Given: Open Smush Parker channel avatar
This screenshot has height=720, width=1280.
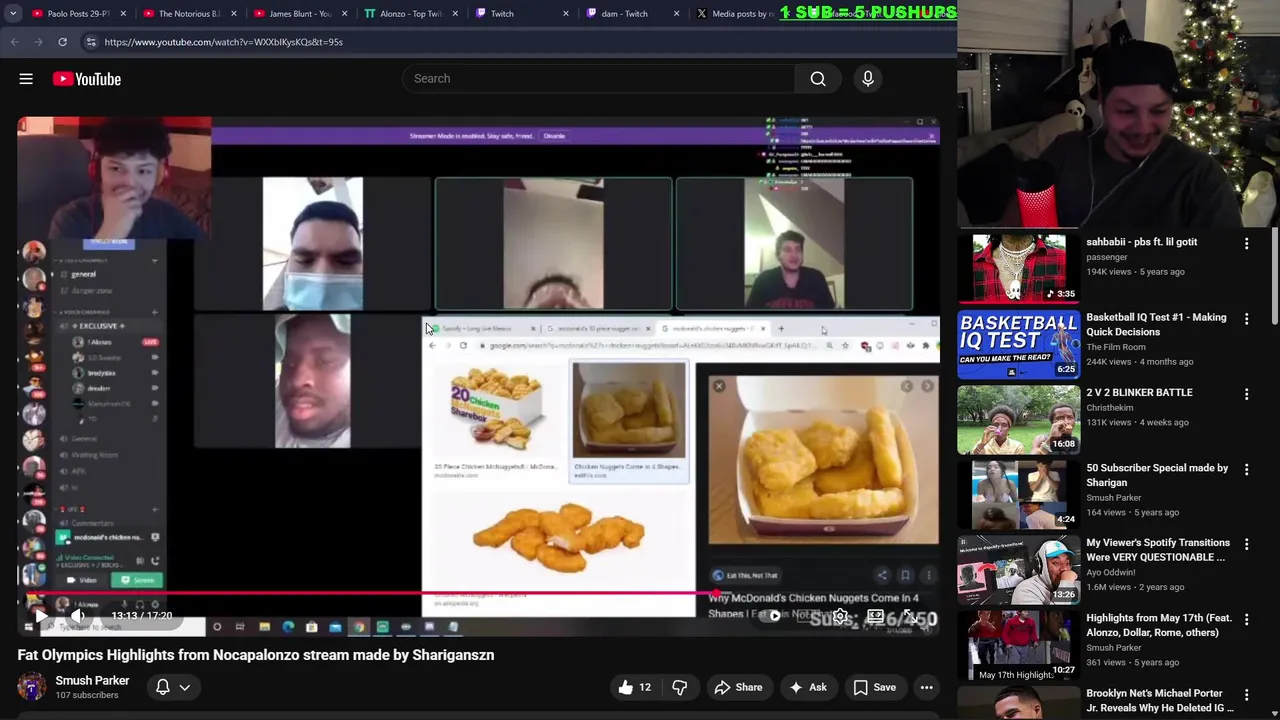Looking at the screenshot, I should point(31,687).
